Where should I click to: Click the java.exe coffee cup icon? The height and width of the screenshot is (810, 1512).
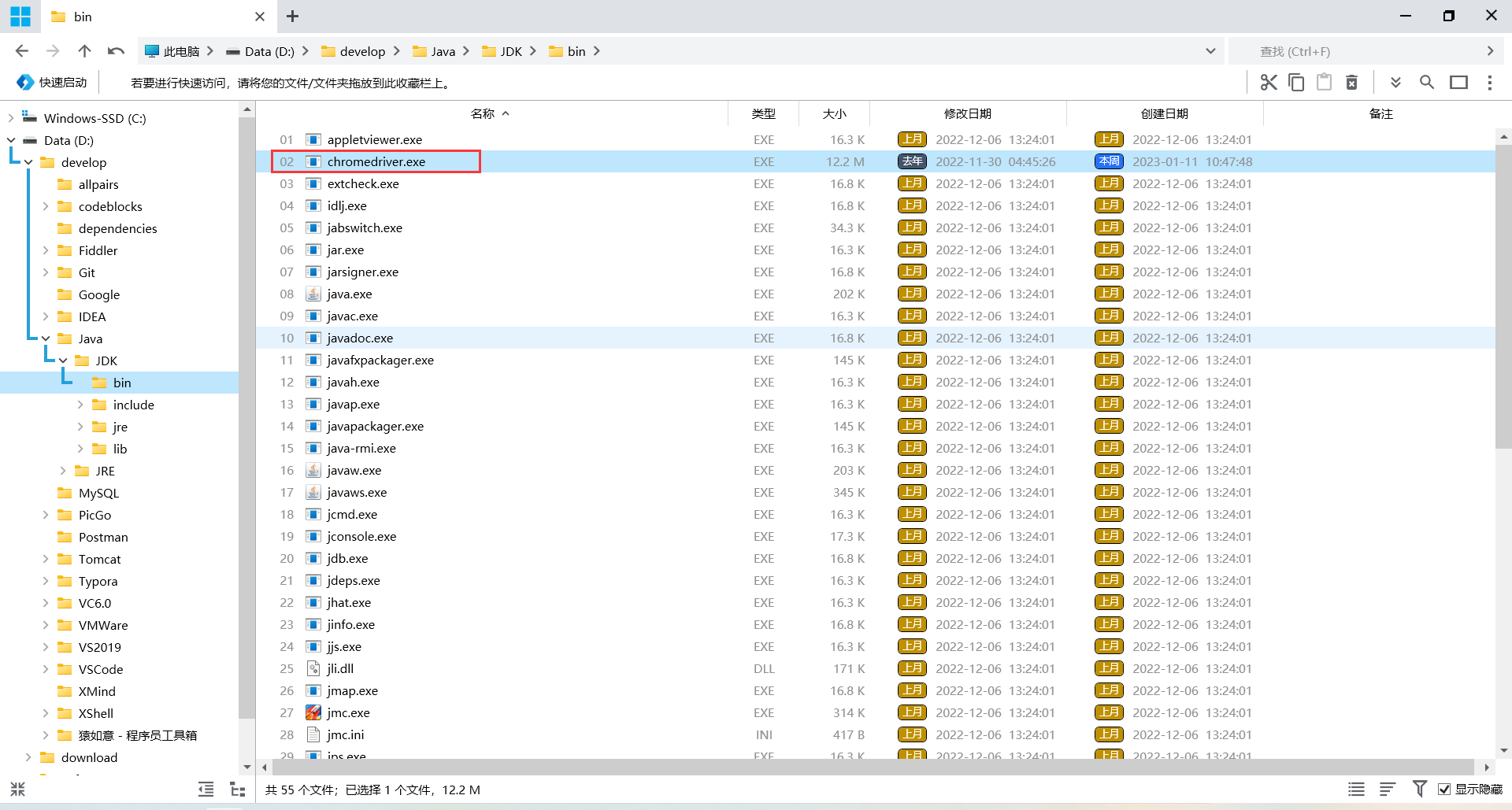point(313,294)
